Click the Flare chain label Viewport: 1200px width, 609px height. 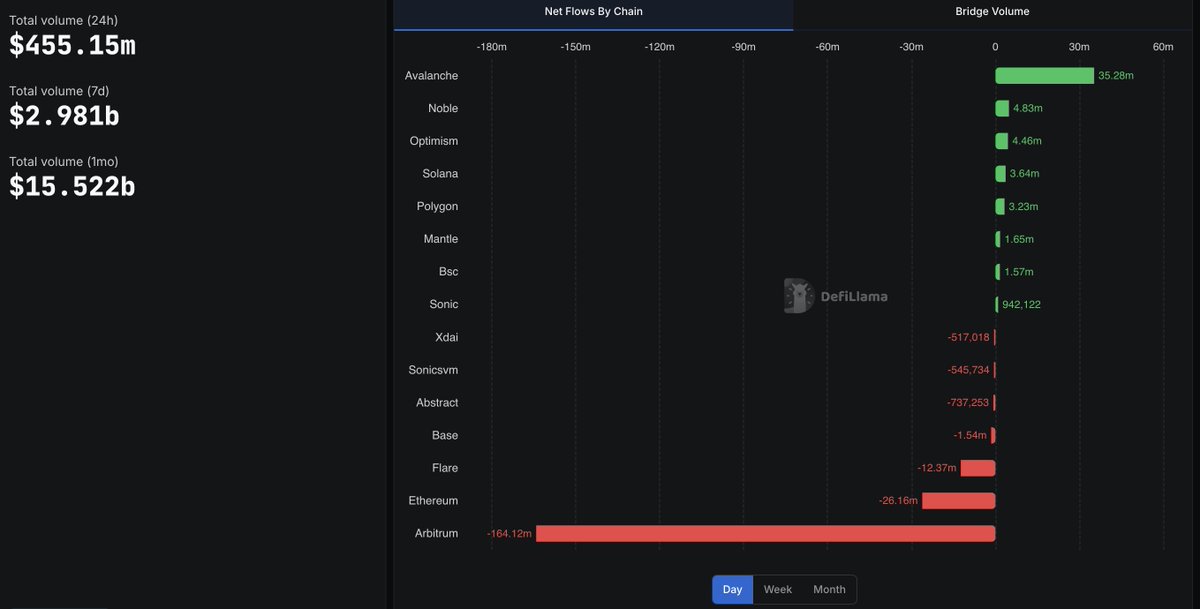pos(445,468)
